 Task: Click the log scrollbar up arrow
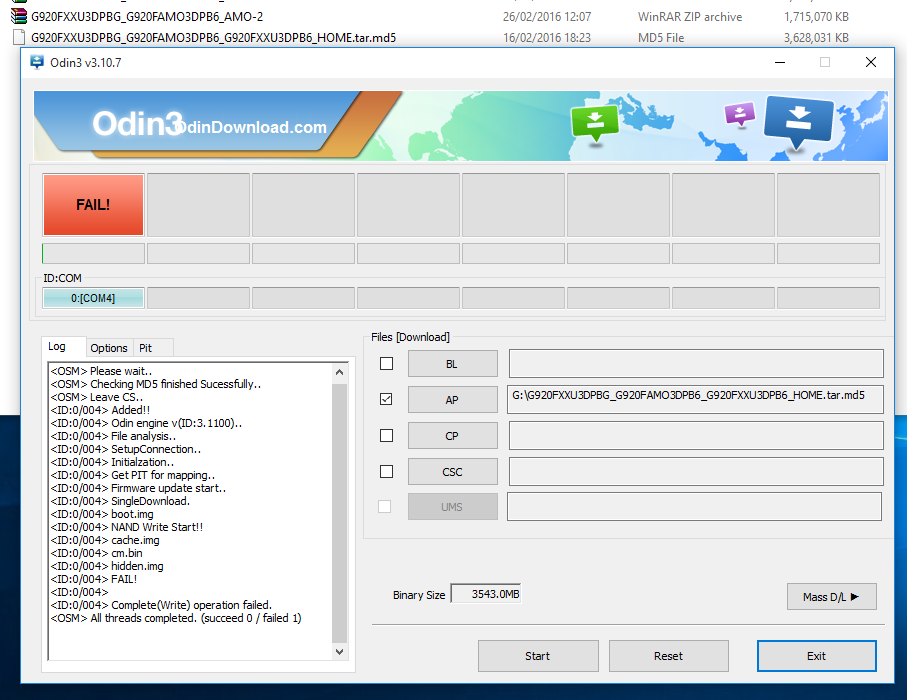point(340,372)
